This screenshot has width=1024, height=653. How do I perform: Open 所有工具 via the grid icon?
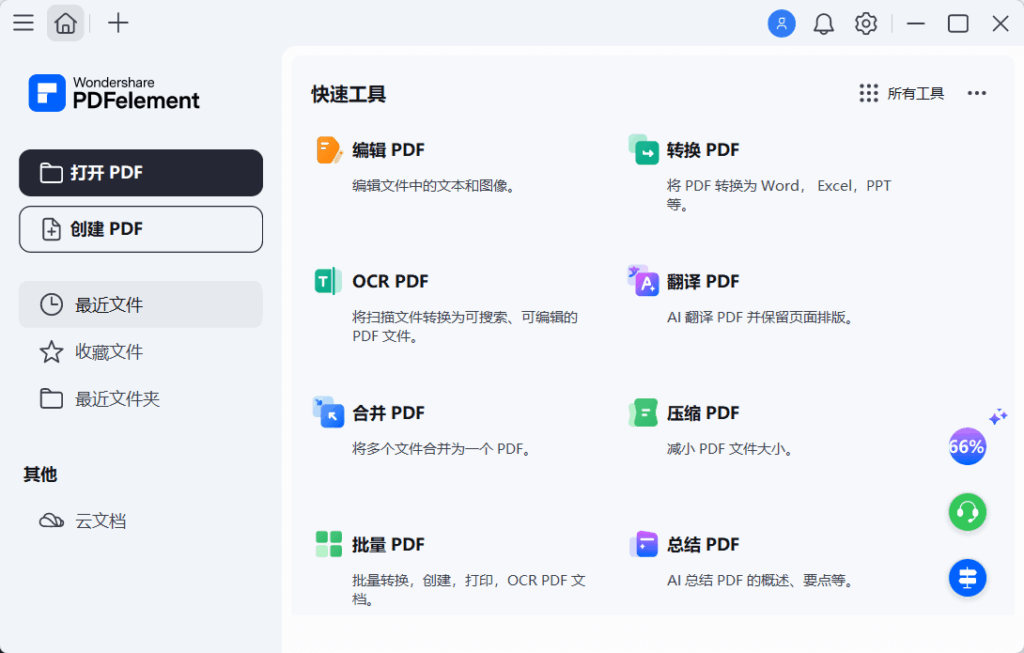(868, 93)
